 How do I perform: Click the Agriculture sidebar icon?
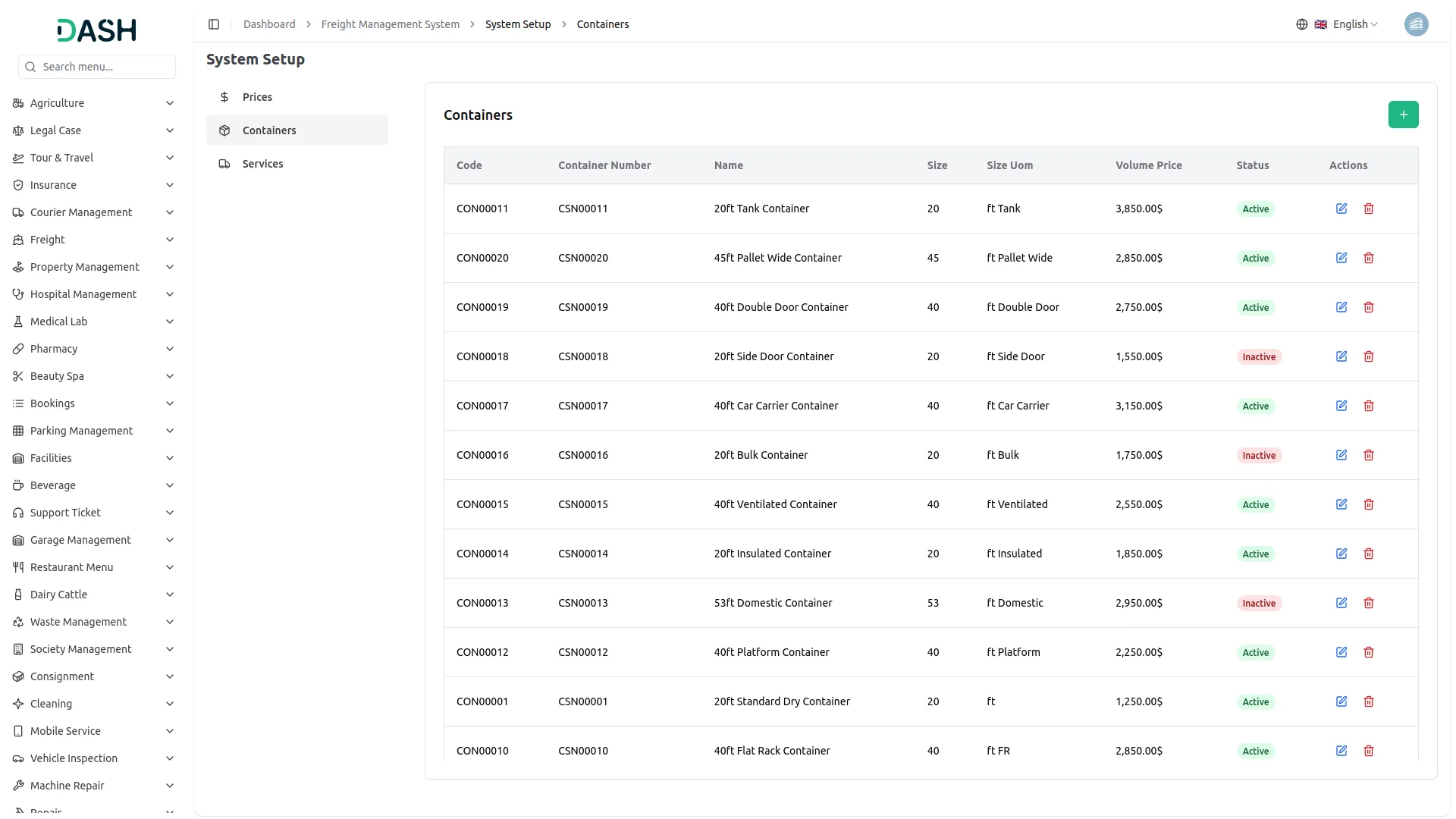[17, 103]
